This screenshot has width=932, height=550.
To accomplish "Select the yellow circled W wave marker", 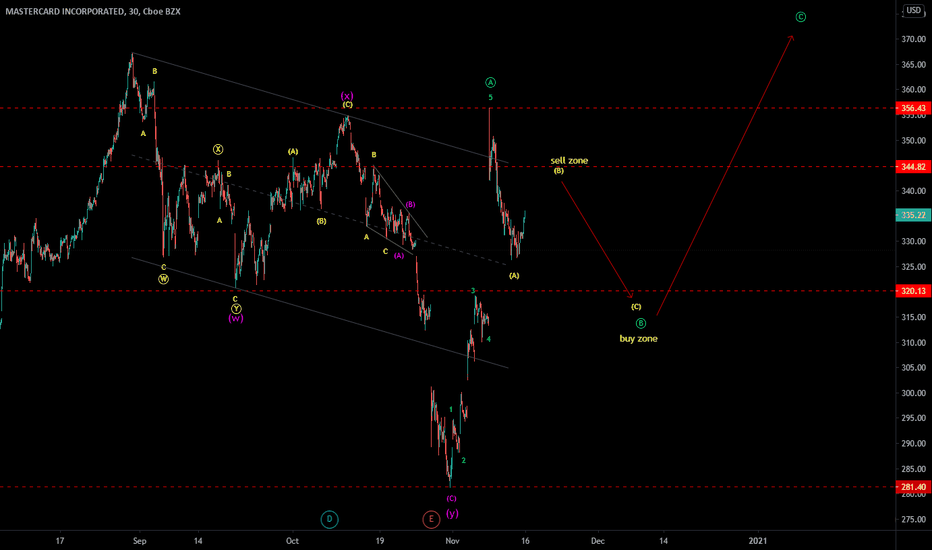I will (x=163, y=279).
